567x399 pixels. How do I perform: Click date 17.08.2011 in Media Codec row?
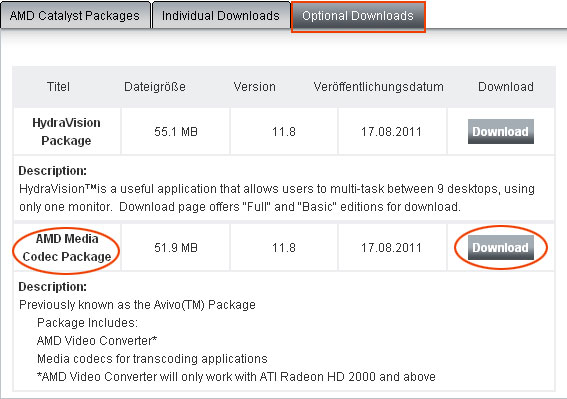point(391,247)
